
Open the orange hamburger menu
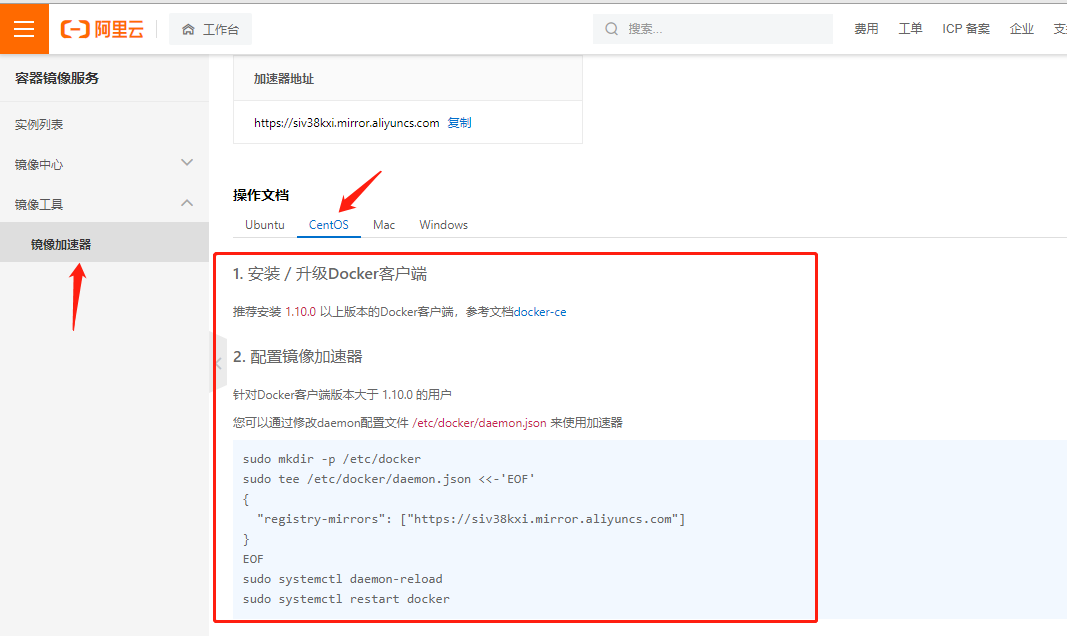(24, 29)
